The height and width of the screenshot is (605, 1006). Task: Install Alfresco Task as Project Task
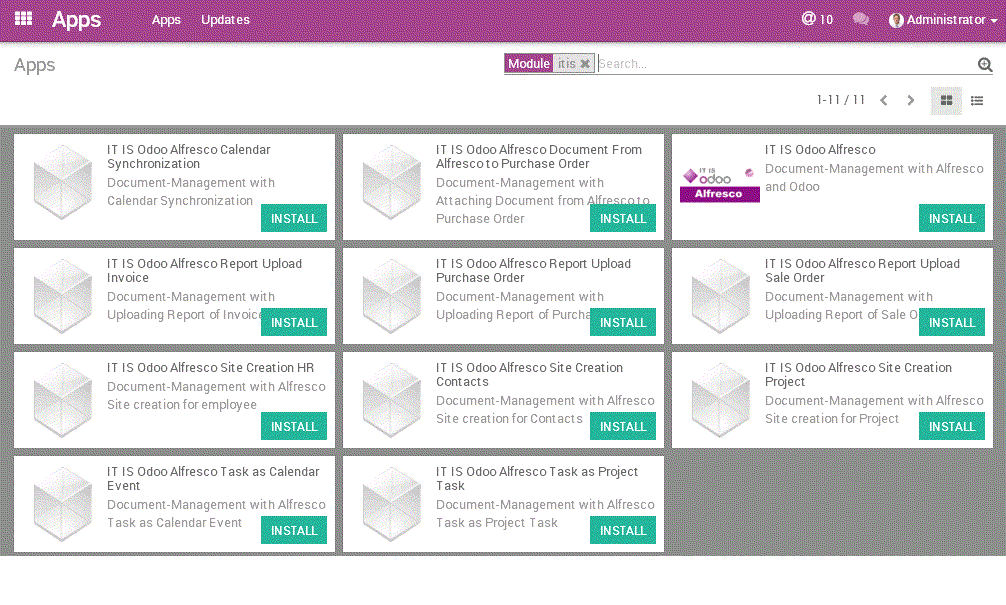(623, 531)
